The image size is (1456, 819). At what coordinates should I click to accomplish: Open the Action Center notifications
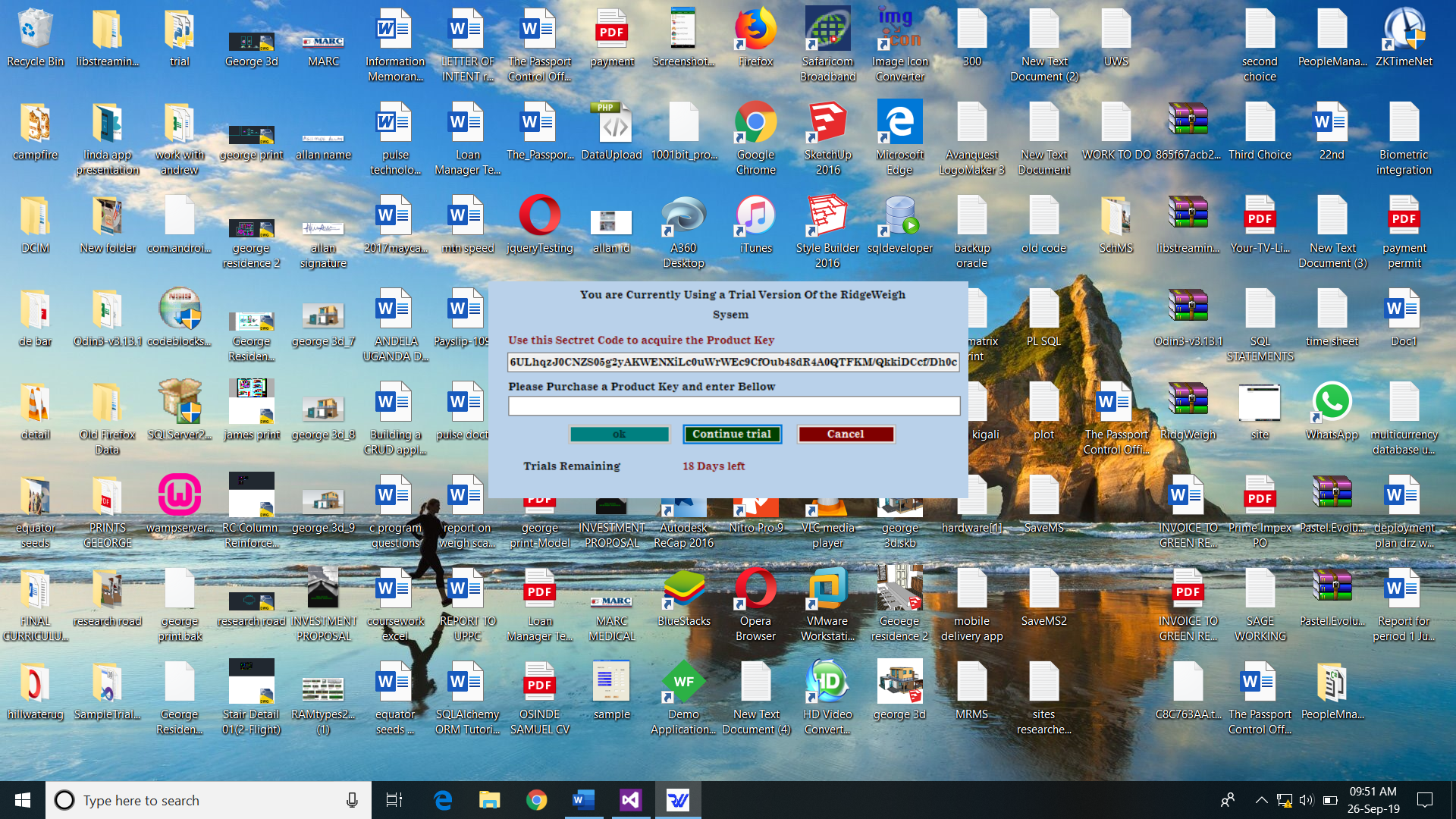(x=1425, y=800)
